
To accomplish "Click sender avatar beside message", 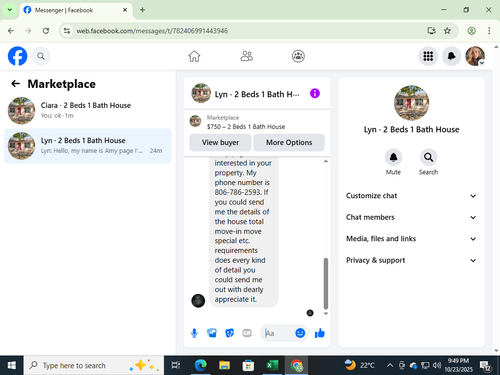I will [198, 301].
